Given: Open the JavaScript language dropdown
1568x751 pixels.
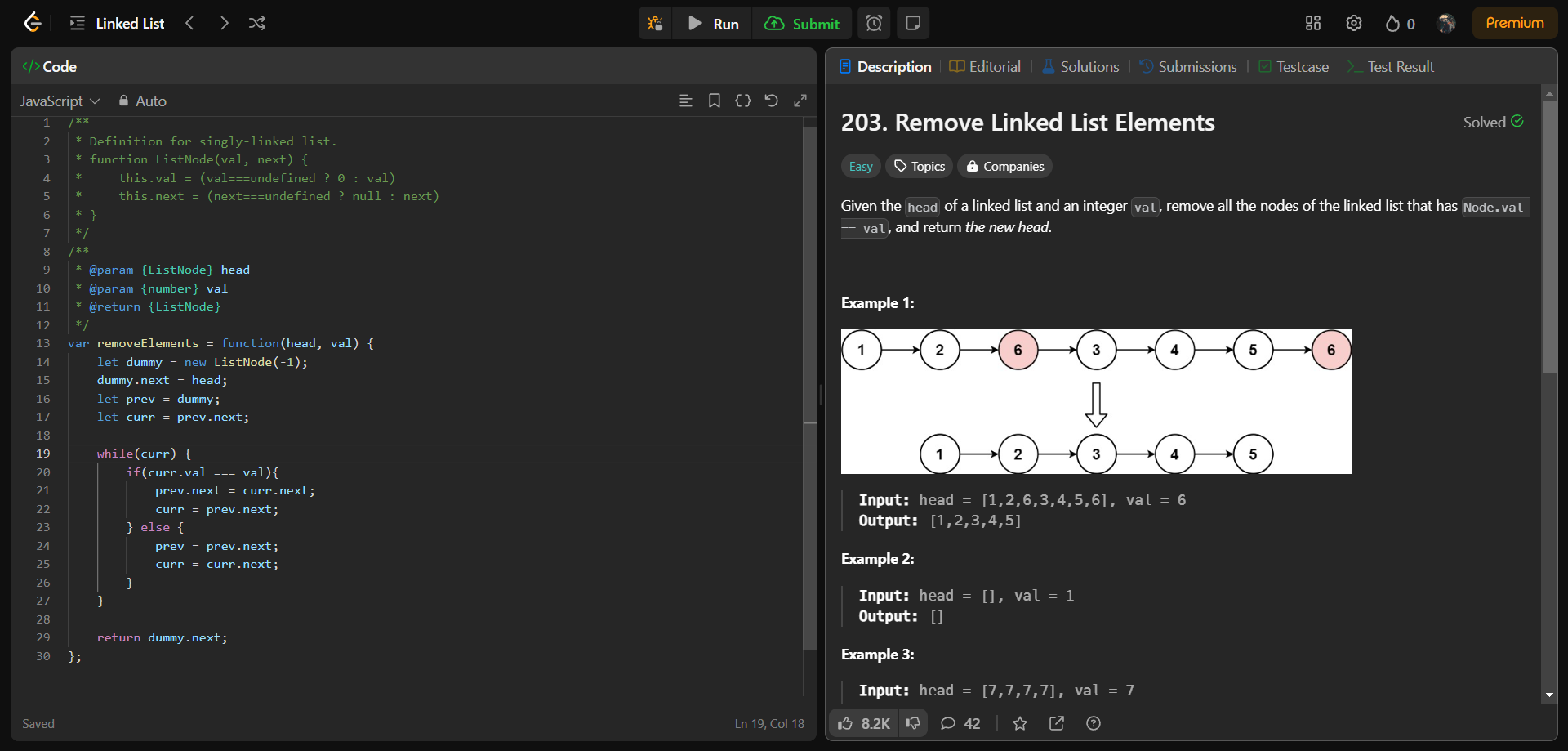Looking at the screenshot, I should (x=59, y=101).
